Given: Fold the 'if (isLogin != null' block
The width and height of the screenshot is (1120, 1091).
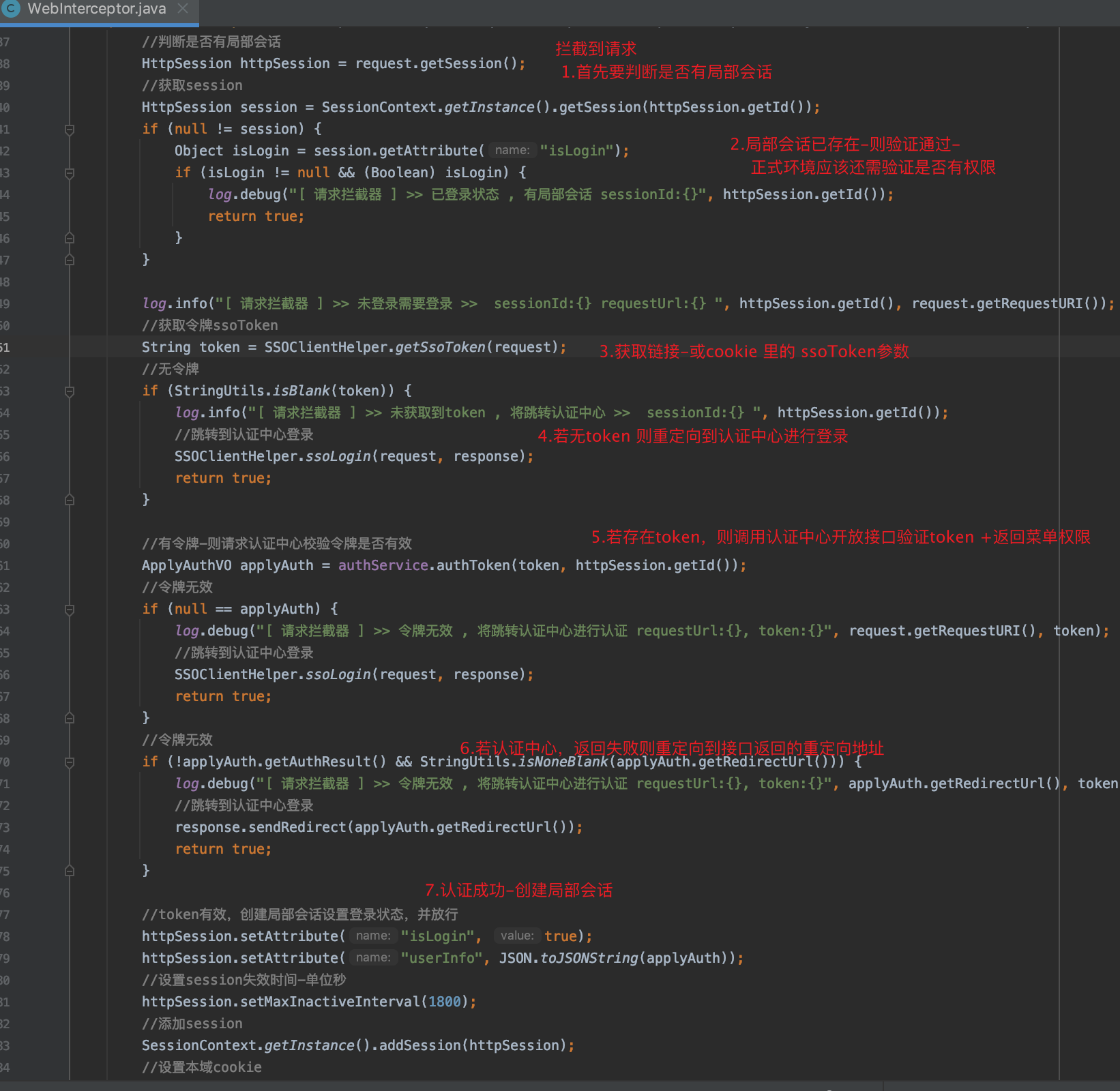Looking at the screenshot, I should (x=70, y=173).
